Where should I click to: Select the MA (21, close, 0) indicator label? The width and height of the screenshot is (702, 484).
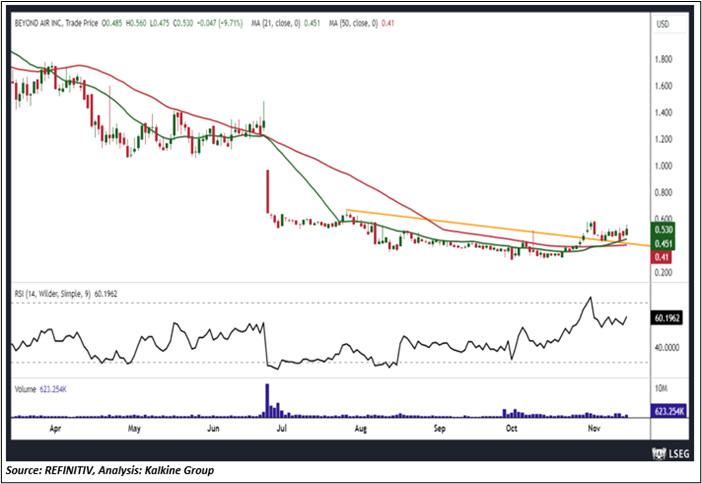[274, 23]
